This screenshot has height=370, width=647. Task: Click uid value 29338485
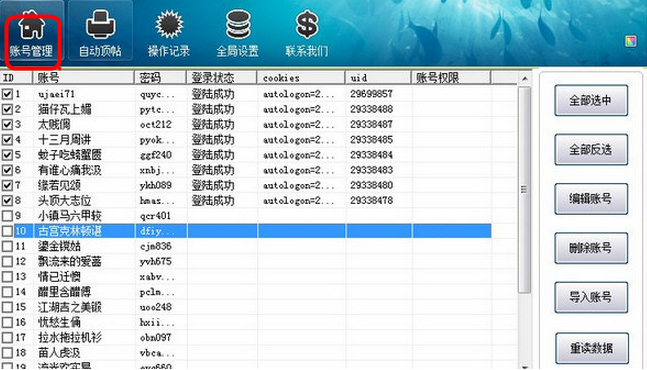[371, 139]
